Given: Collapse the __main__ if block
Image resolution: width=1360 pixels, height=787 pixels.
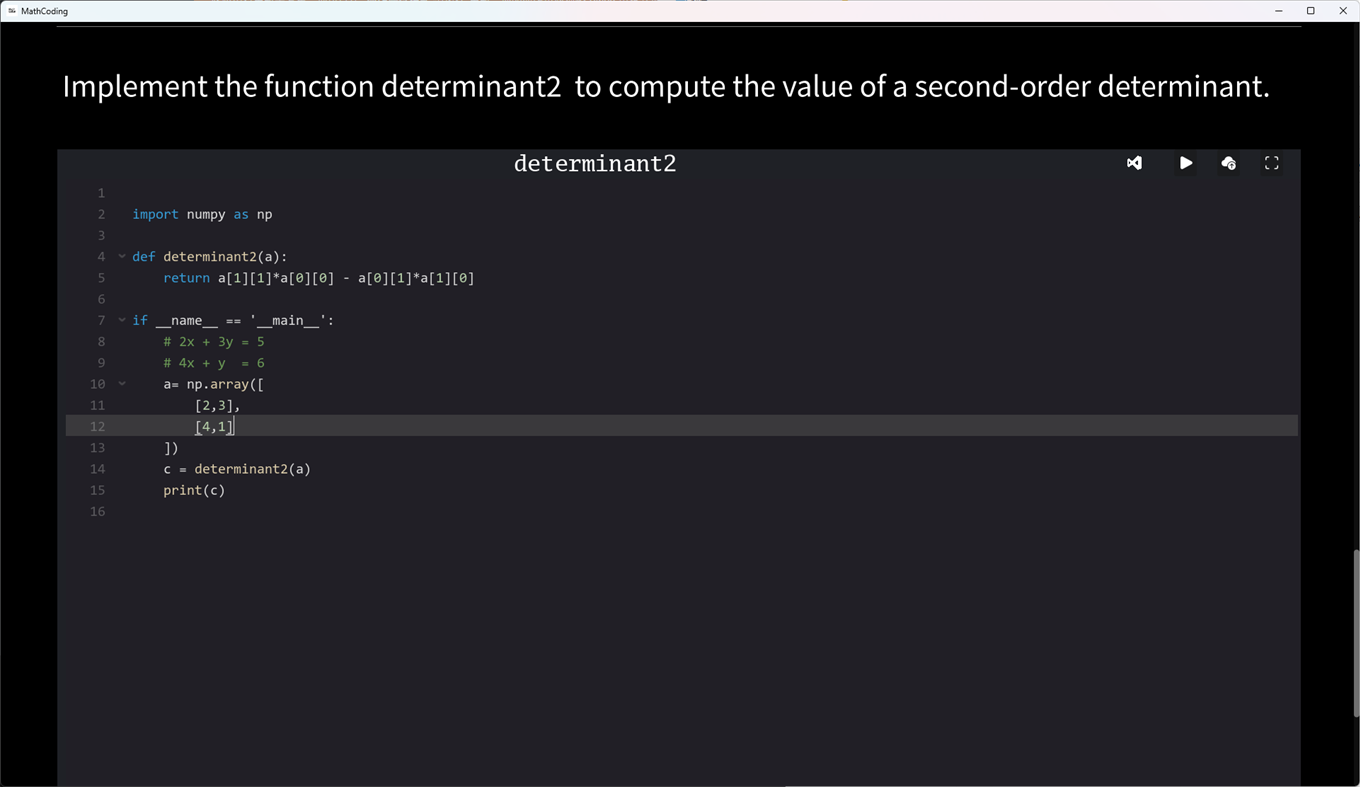Looking at the screenshot, I should pos(121,320).
